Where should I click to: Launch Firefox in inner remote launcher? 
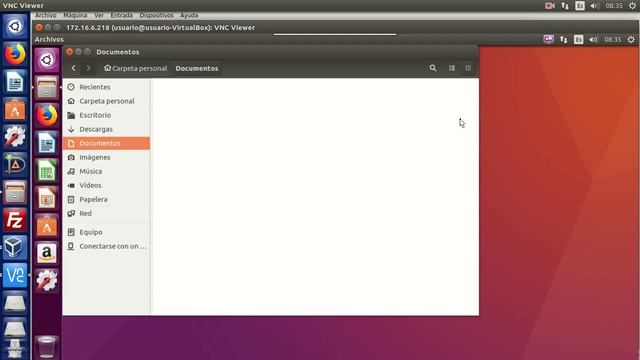tap(47, 115)
